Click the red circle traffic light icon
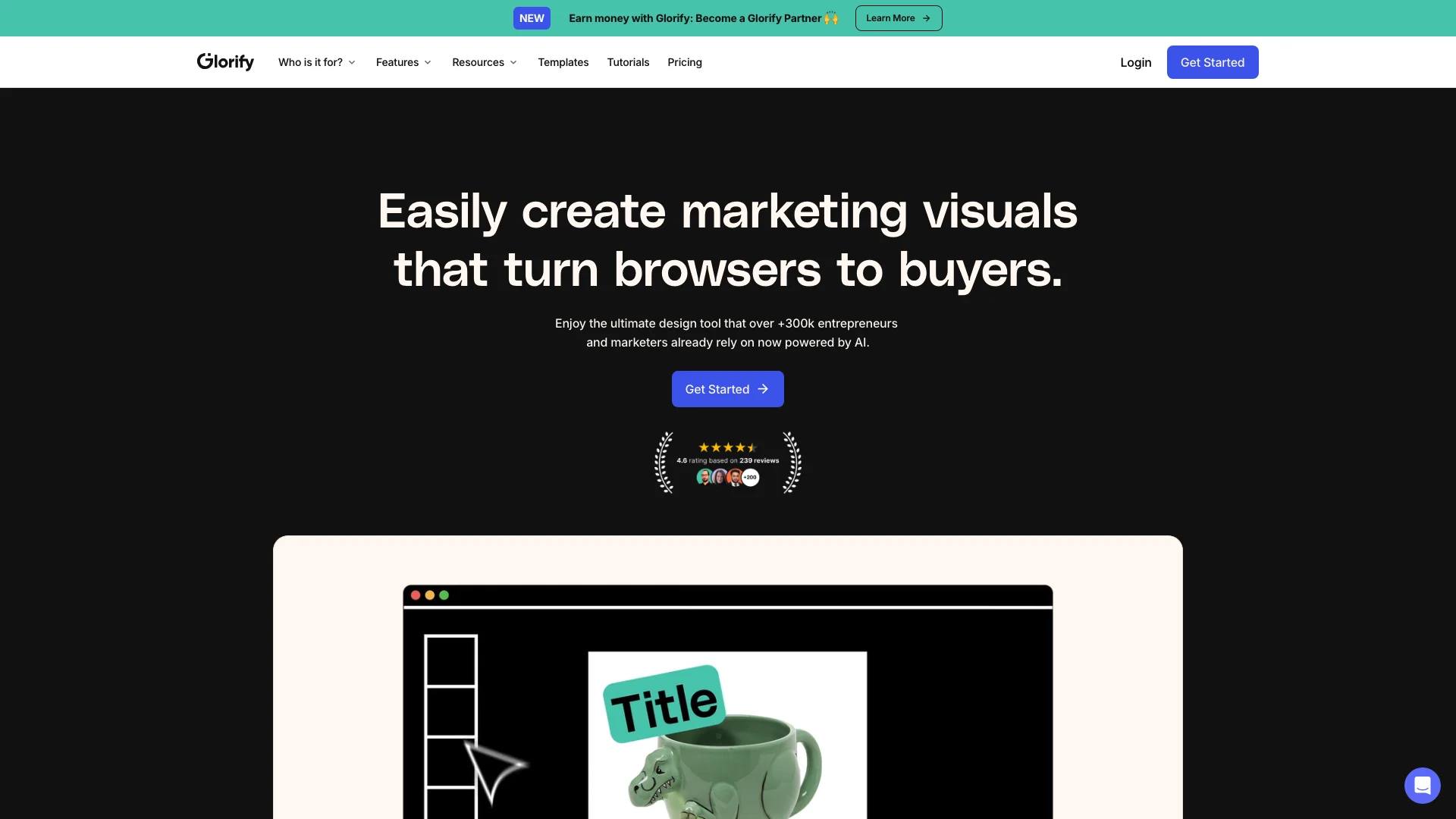This screenshot has width=1456, height=819. tap(416, 595)
